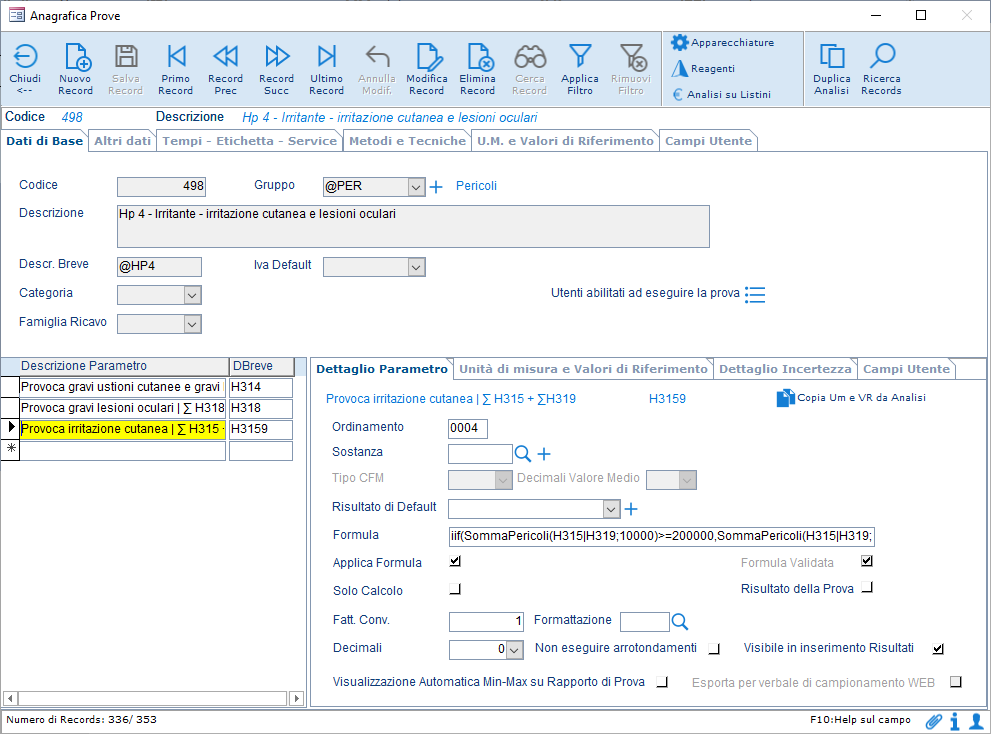Viewport: 991px width, 734px height.
Task: Expand the Famiglia Ricavo dropdown
Action: pyautogui.click(x=192, y=324)
